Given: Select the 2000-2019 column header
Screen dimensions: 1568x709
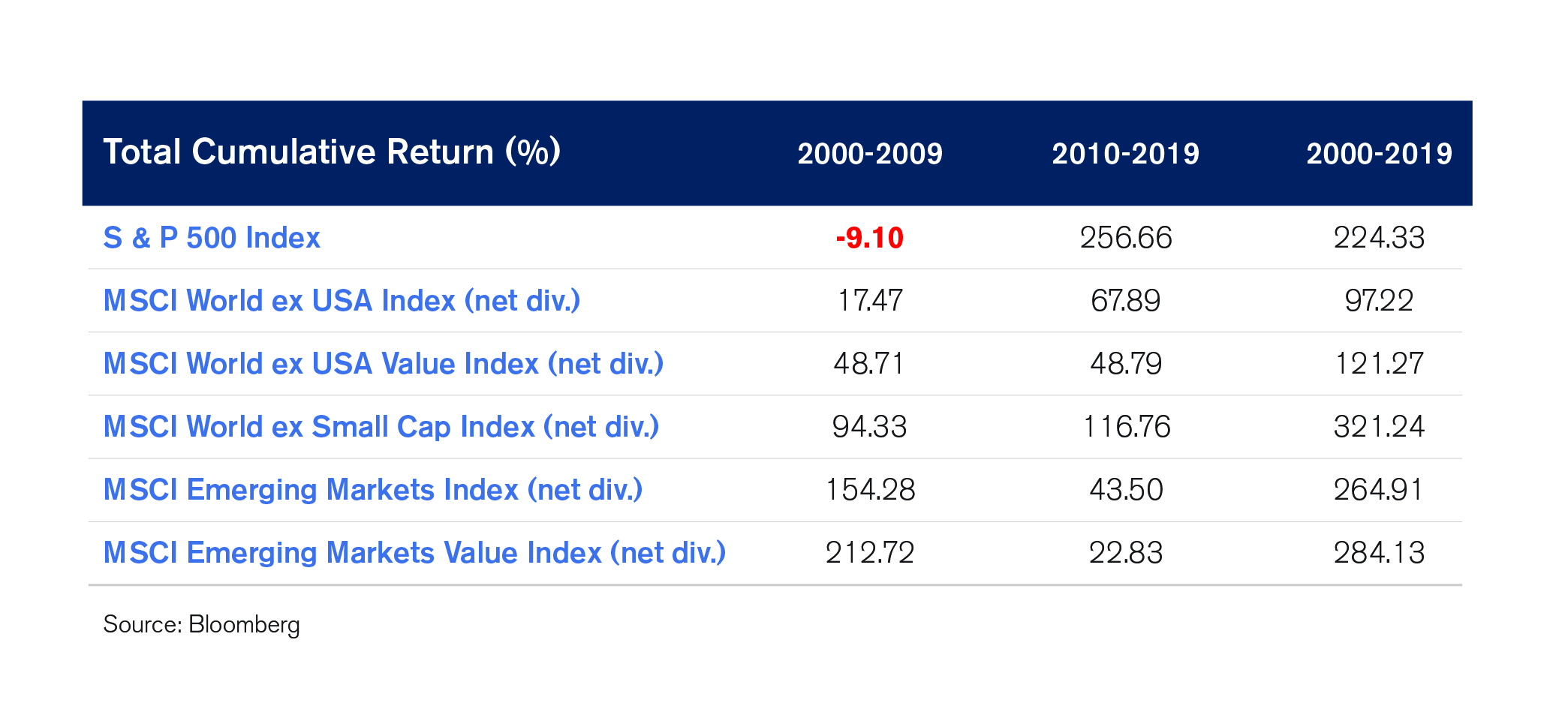Looking at the screenshot, I should point(1380,154).
